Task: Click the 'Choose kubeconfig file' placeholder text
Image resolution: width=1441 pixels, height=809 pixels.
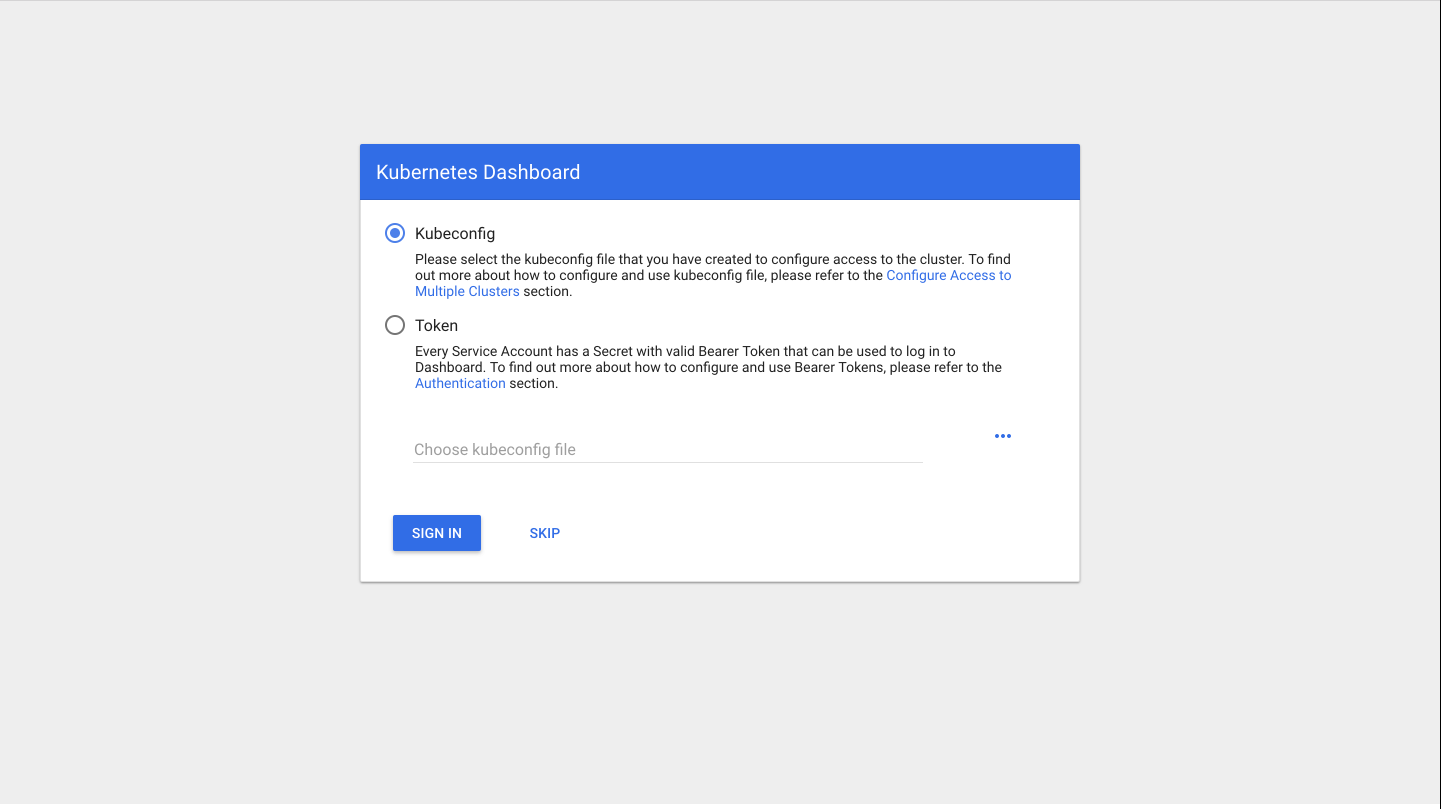Action: pyautogui.click(x=495, y=450)
